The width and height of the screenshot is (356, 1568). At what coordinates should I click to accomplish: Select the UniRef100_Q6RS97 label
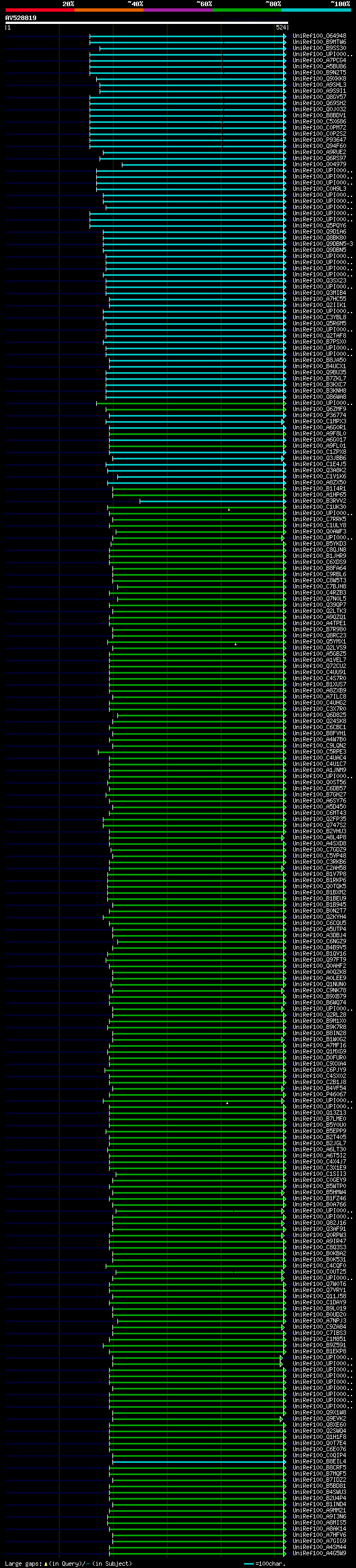click(319, 159)
